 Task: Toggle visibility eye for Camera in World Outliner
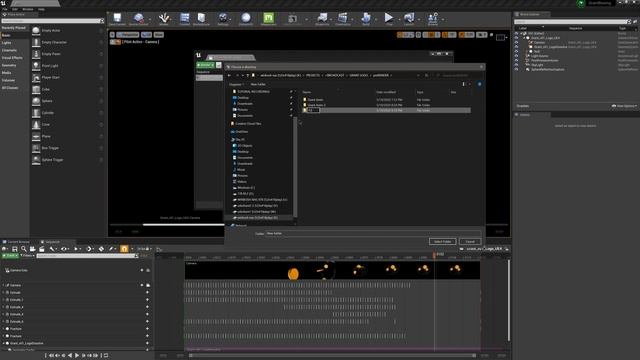tap(516, 42)
